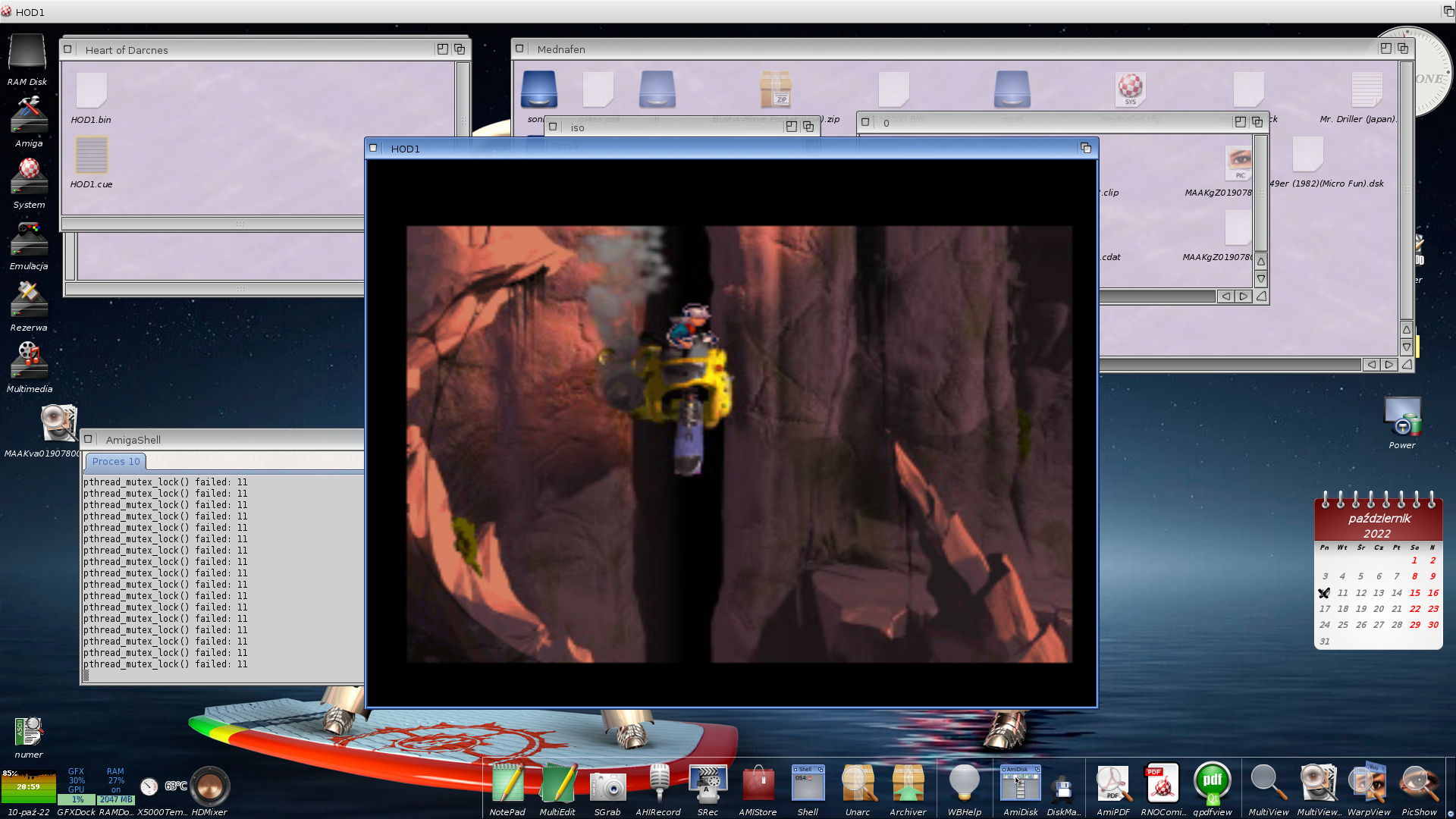Viewport: 1456px width, 819px height.
Task: Launch MultiEdit from the dock
Action: (x=557, y=783)
